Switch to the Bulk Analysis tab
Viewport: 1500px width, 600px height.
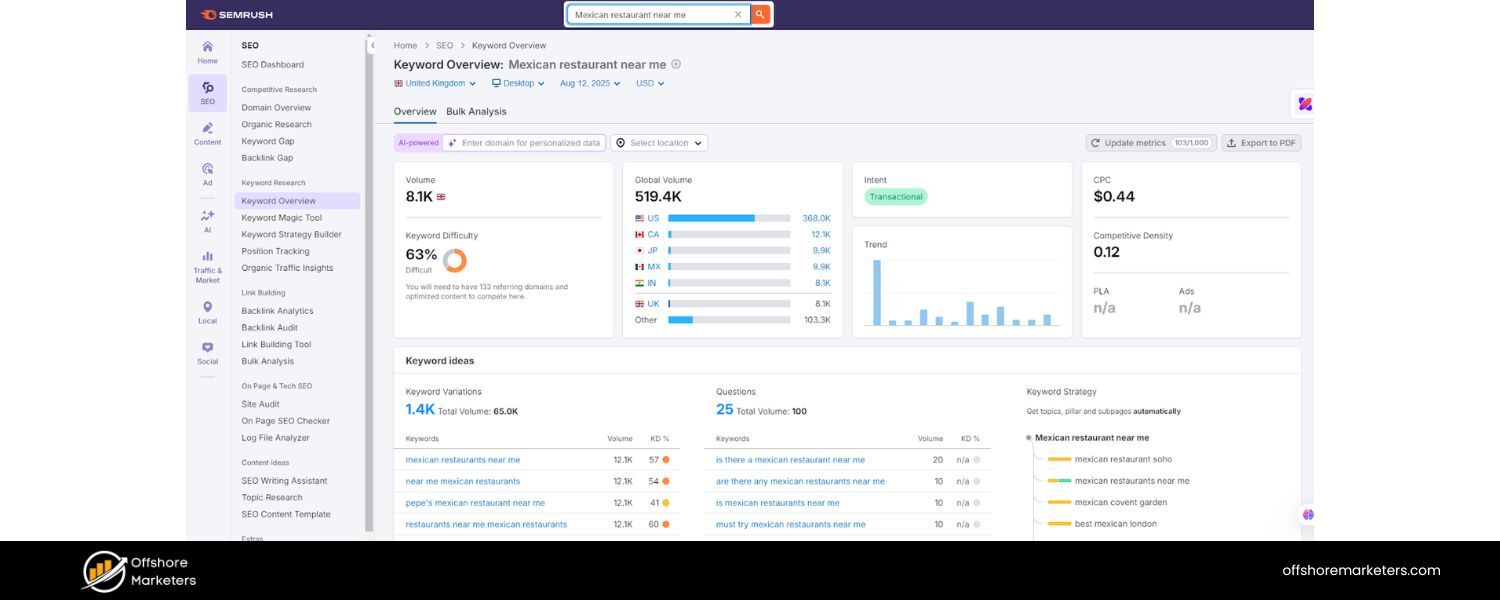pos(476,111)
